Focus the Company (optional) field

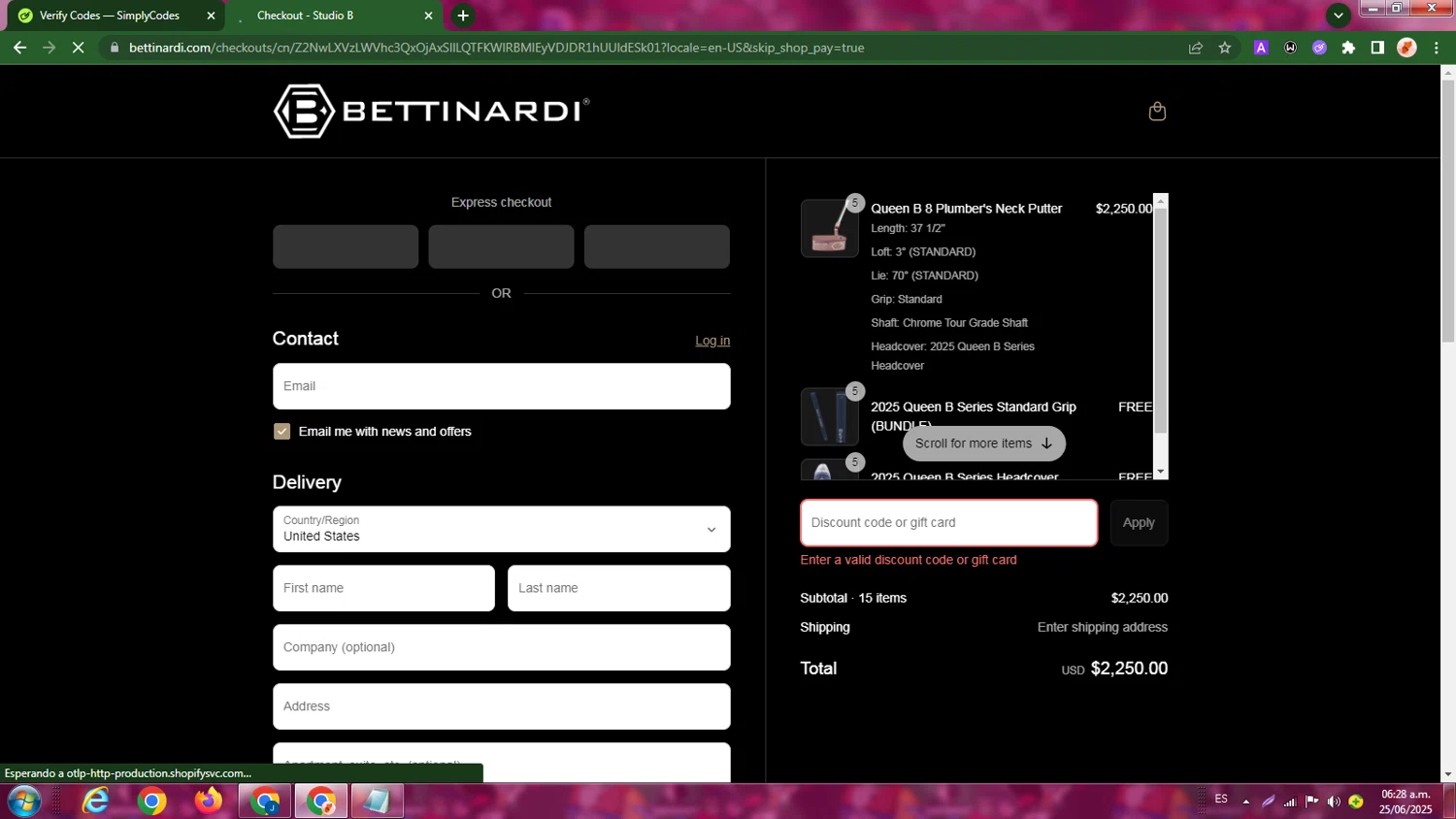coord(501,647)
